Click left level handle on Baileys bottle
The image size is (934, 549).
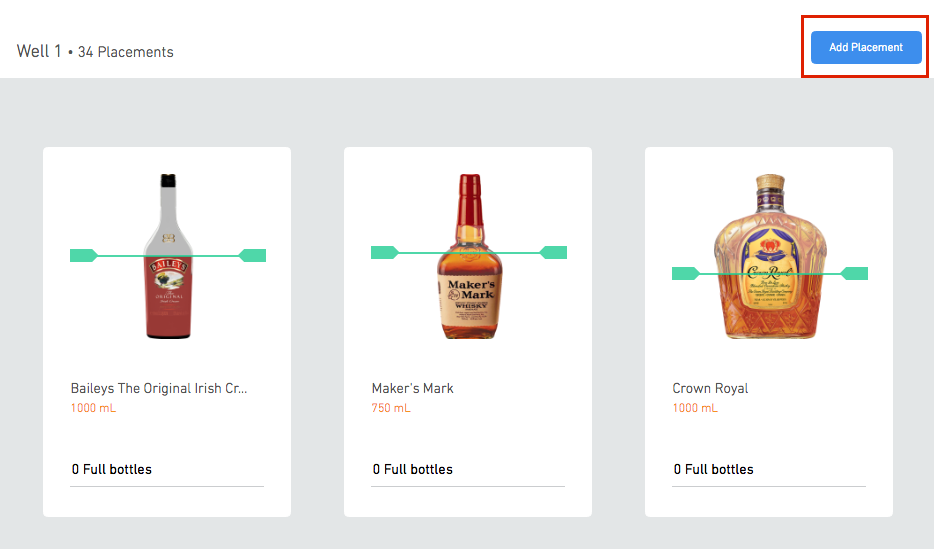82,256
